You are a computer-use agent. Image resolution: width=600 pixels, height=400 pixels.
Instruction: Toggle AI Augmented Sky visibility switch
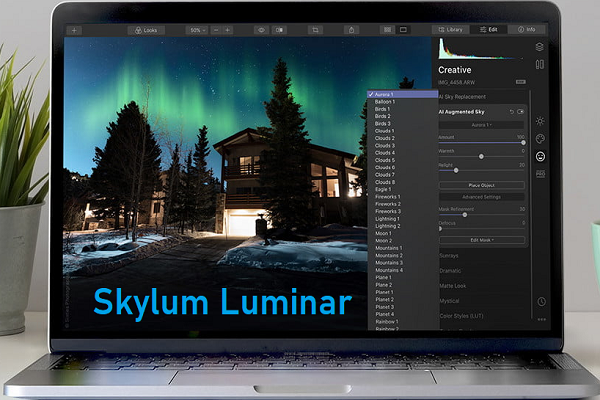[x=520, y=112]
